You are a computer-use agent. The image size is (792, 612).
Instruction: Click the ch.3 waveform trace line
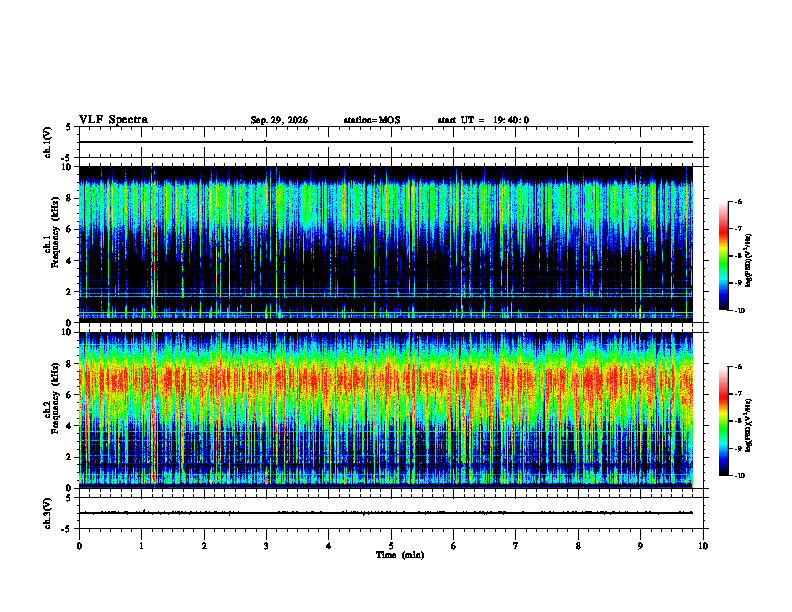point(386,513)
